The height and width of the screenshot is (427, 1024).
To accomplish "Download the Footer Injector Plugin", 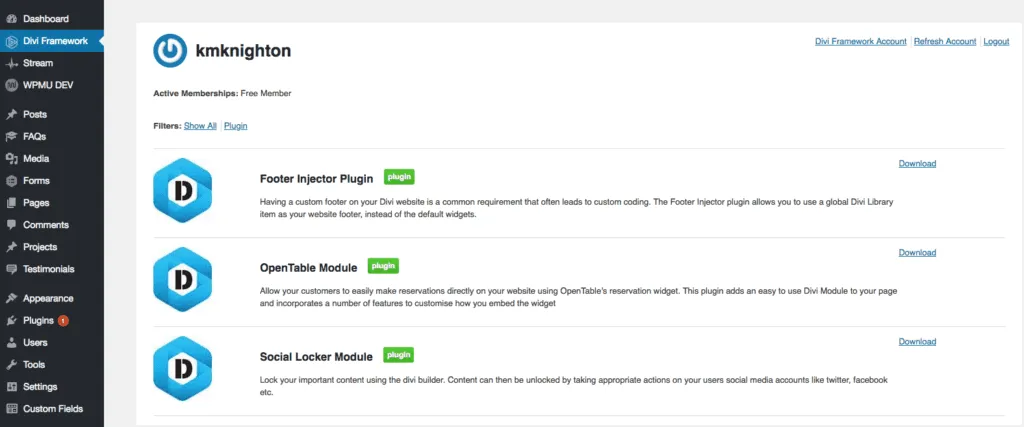I will (x=917, y=164).
